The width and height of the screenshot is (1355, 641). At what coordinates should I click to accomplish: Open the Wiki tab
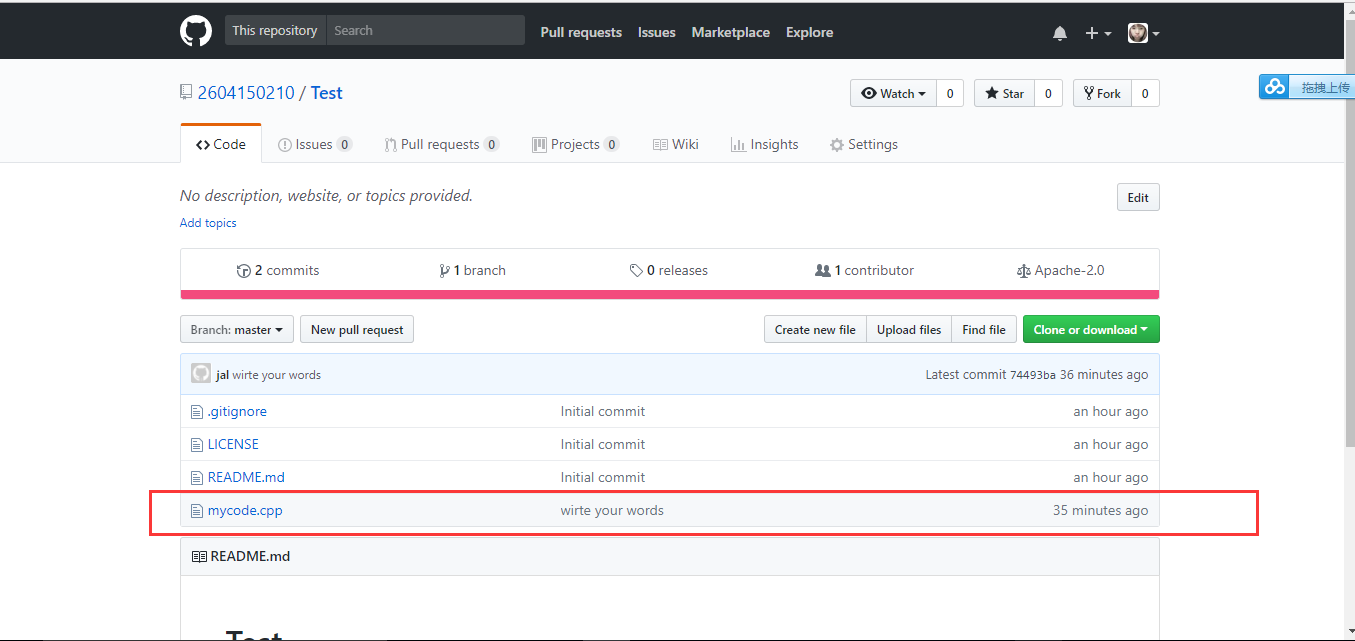click(676, 144)
